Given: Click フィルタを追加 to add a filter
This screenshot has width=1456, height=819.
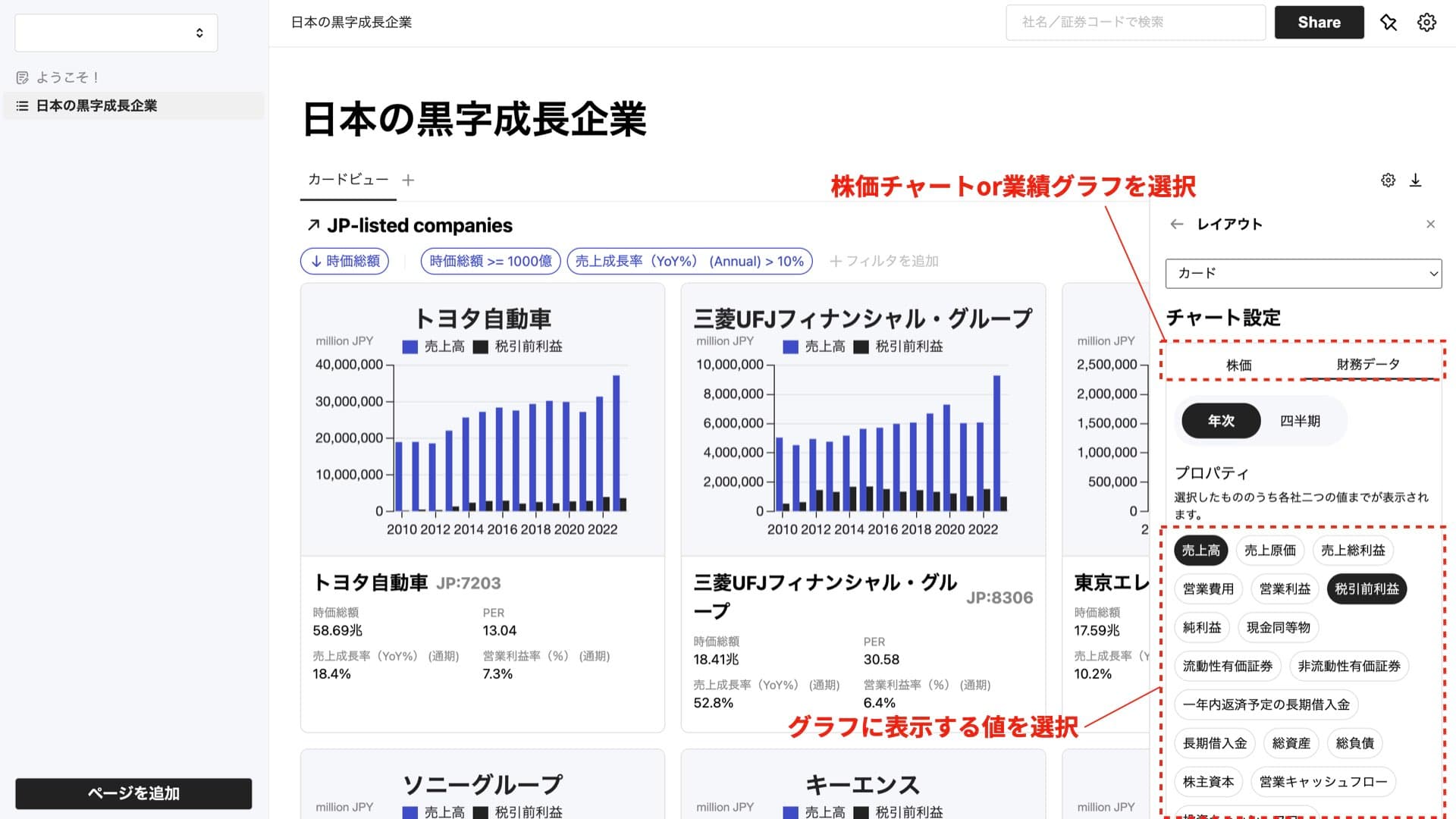Looking at the screenshot, I should (x=883, y=261).
